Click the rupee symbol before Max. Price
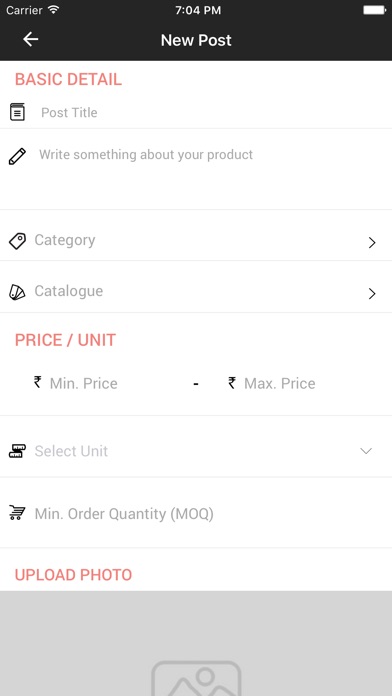The image size is (392, 696). 232,383
